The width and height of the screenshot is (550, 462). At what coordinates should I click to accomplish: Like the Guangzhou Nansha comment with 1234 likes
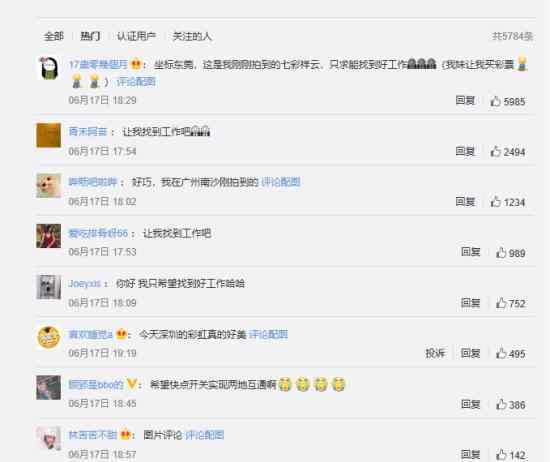pyautogui.click(x=508, y=202)
